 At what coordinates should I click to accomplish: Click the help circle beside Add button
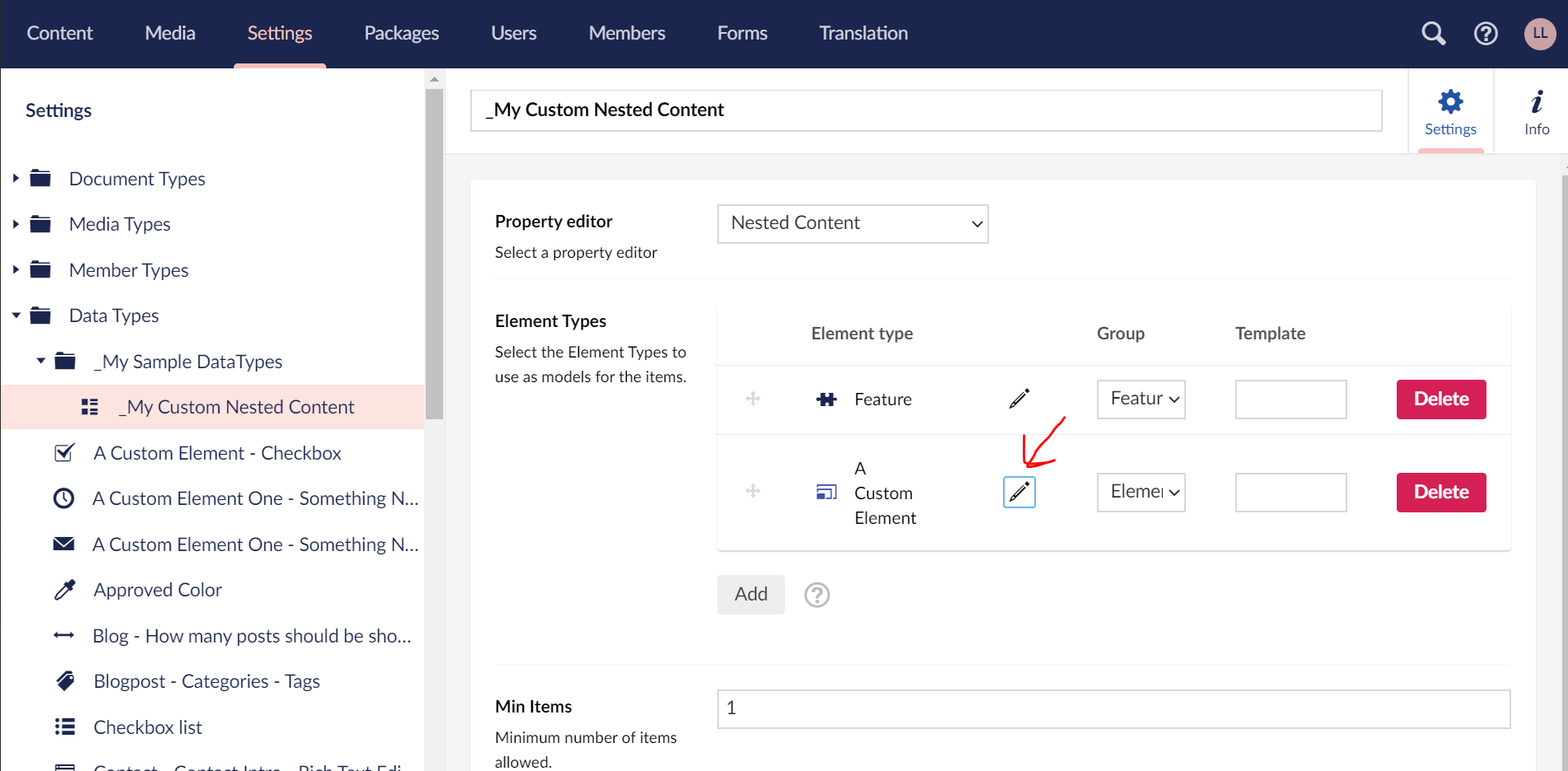click(817, 594)
